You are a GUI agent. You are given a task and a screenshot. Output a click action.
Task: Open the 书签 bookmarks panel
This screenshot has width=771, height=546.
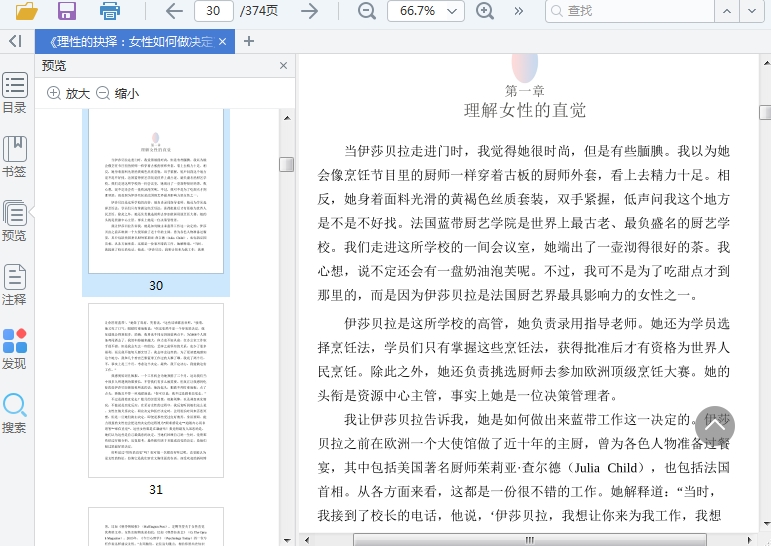(x=14, y=157)
